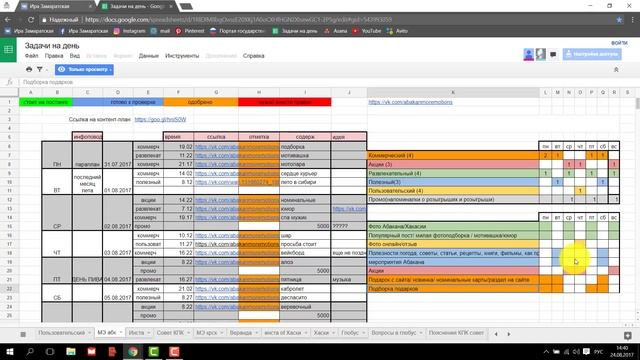Expand dropdown arrow on 'Инста' tab

tap(149, 333)
